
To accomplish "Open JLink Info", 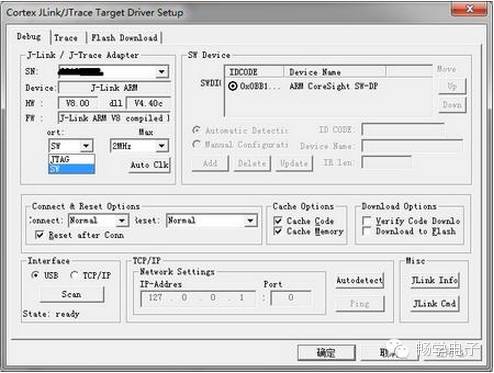I will pos(434,280).
